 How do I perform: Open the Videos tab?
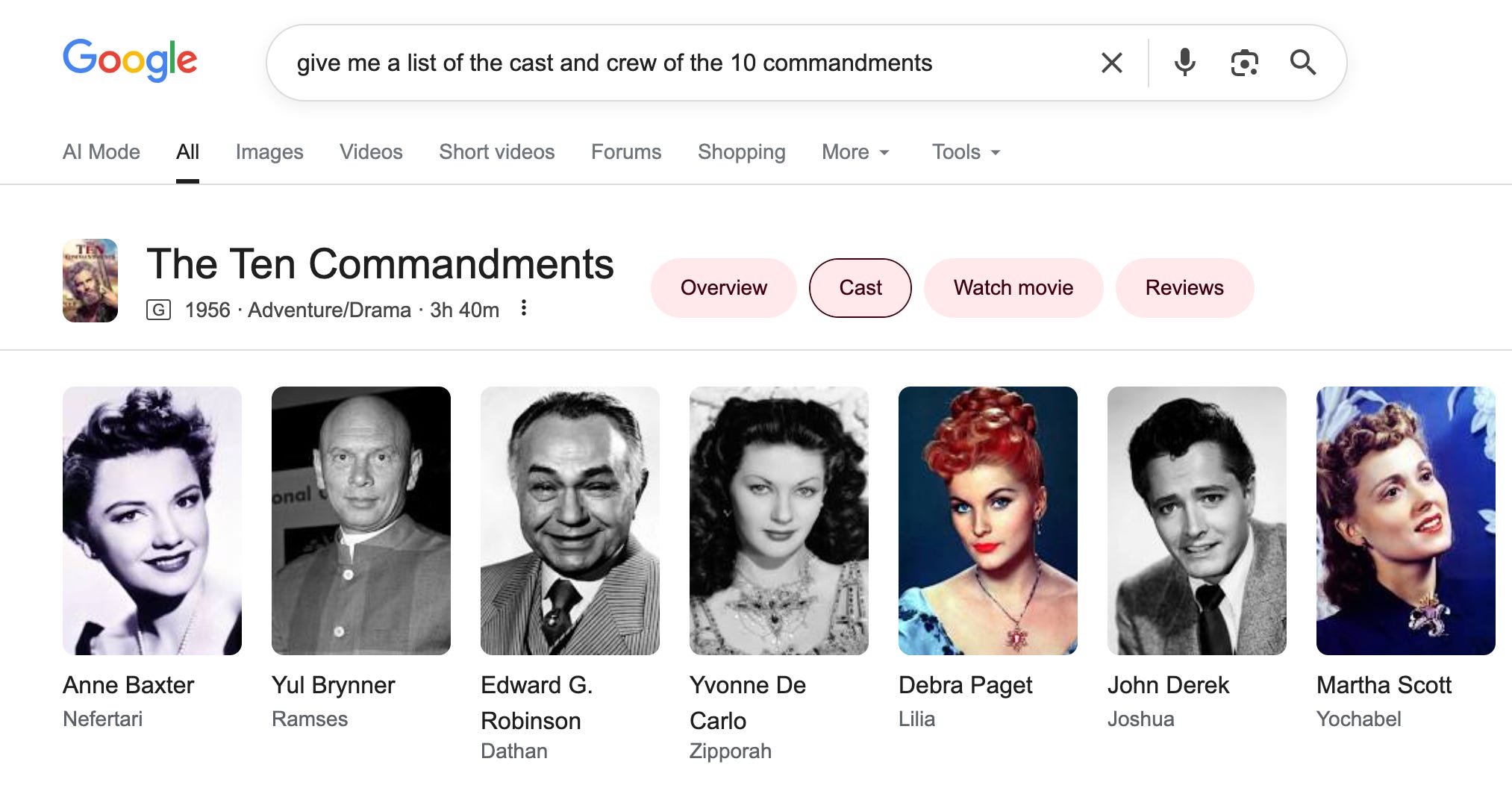point(371,152)
